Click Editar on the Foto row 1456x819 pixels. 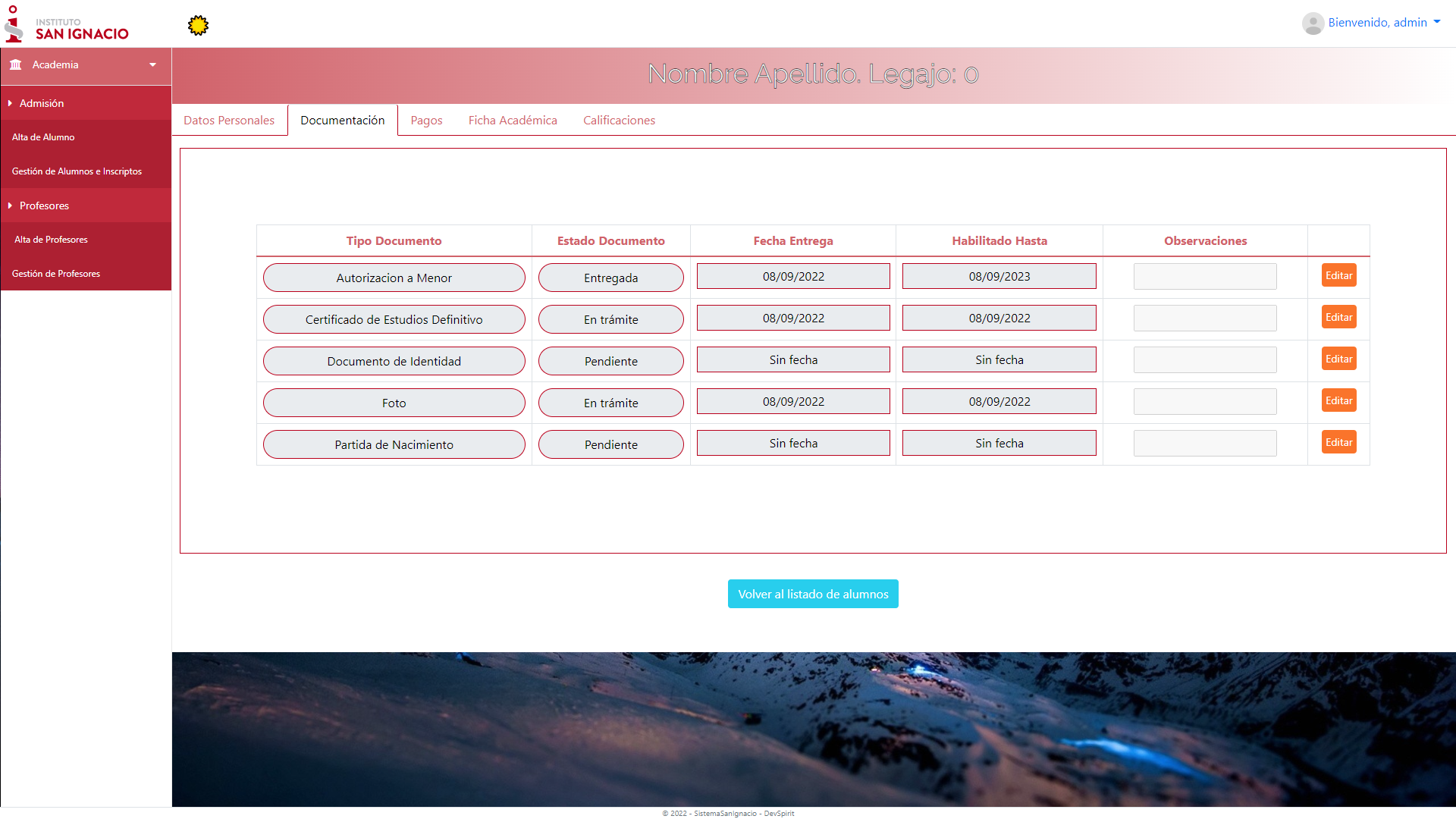(x=1338, y=400)
